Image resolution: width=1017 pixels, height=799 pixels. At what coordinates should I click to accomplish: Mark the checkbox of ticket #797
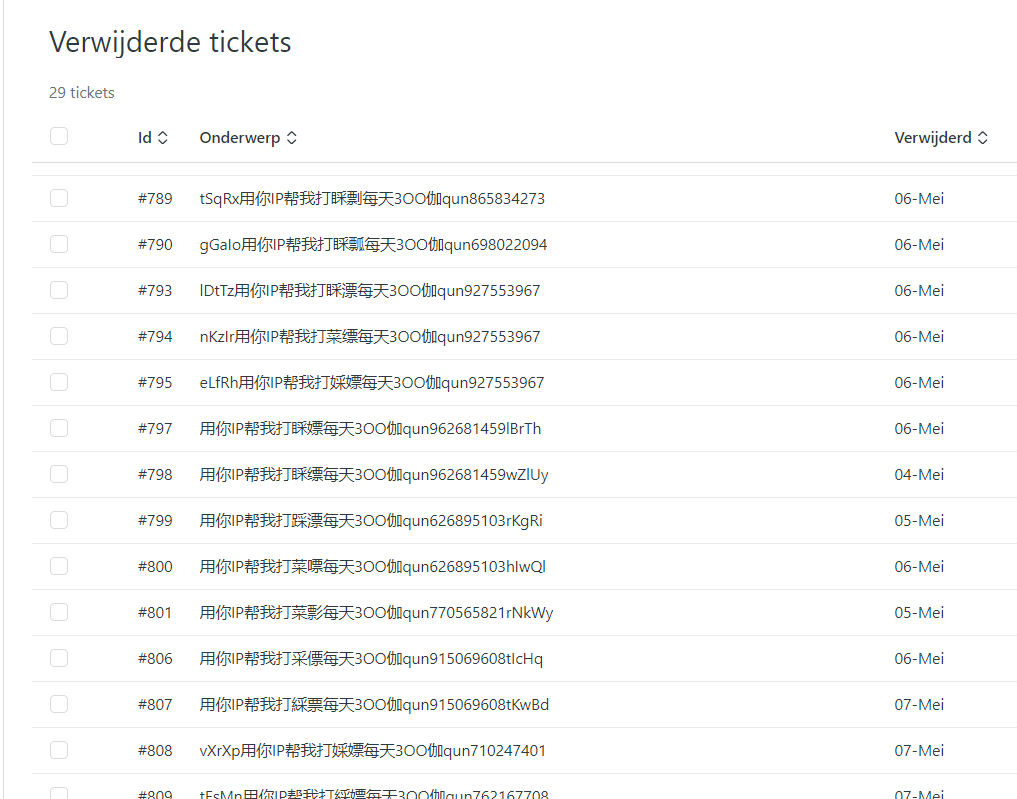[59, 428]
